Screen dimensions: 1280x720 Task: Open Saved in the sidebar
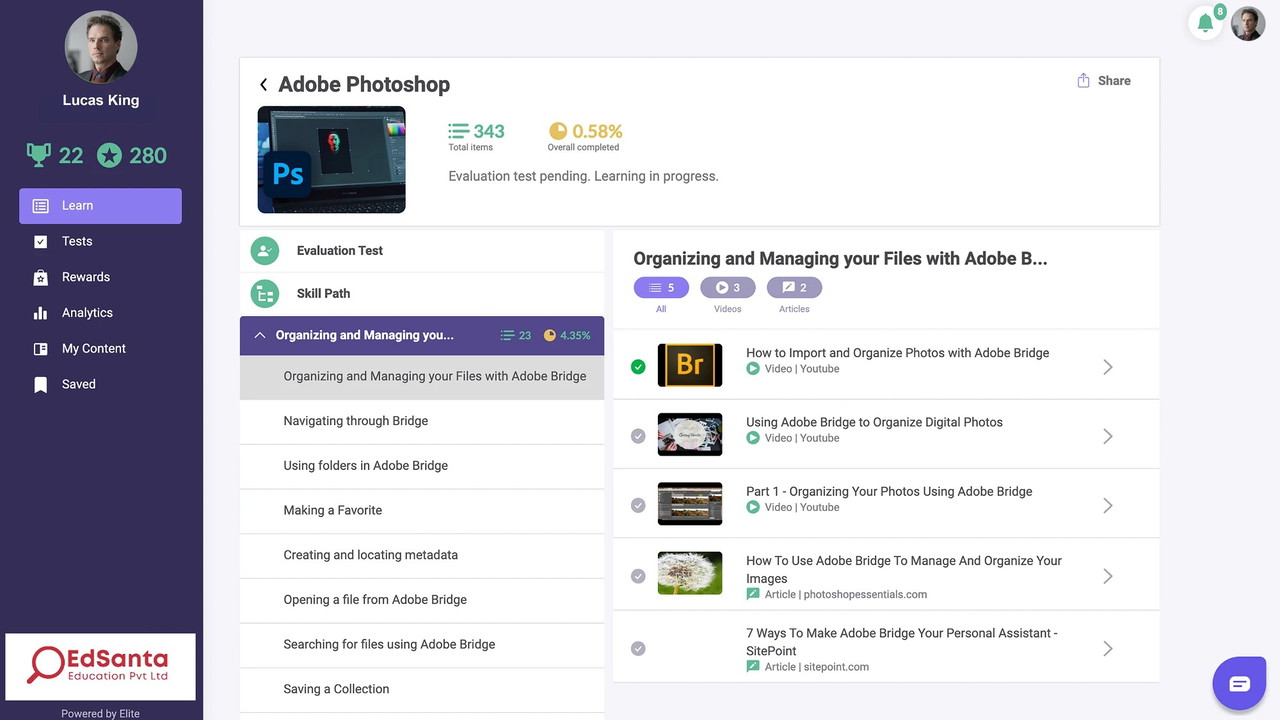[x=78, y=384]
